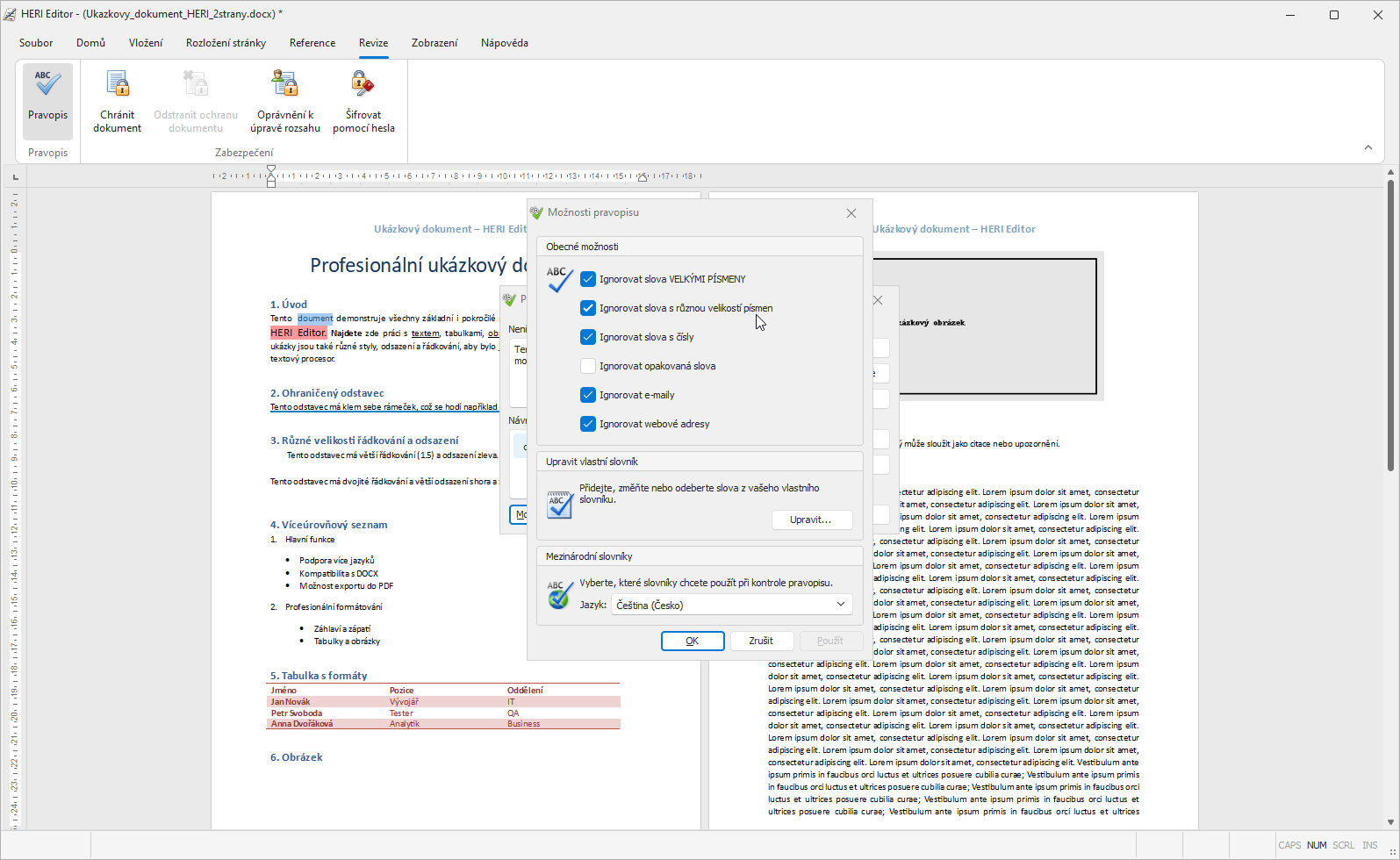Click Zrušit to cancel the dialog
This screenshot has width=1400, height=860.
point(760,641)
